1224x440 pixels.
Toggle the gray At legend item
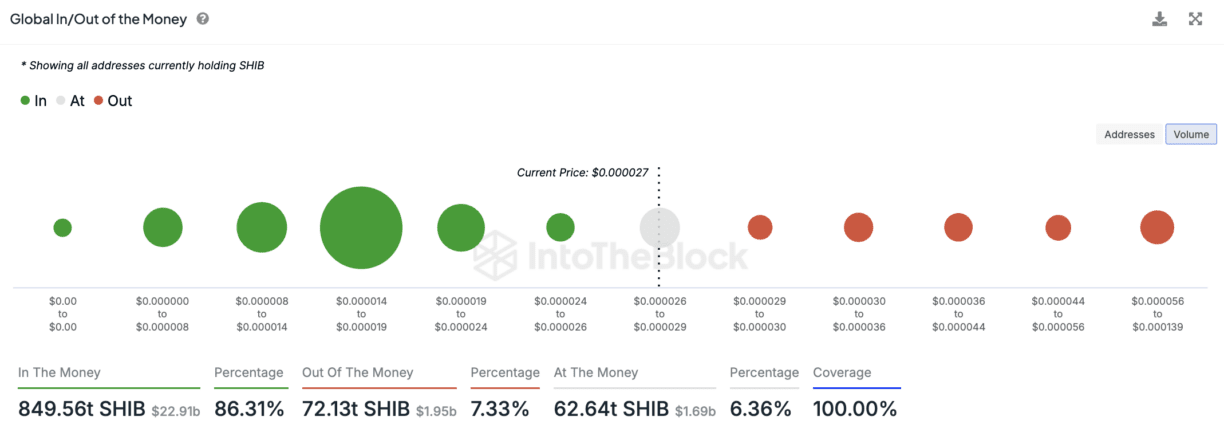(x=70, y=101)
